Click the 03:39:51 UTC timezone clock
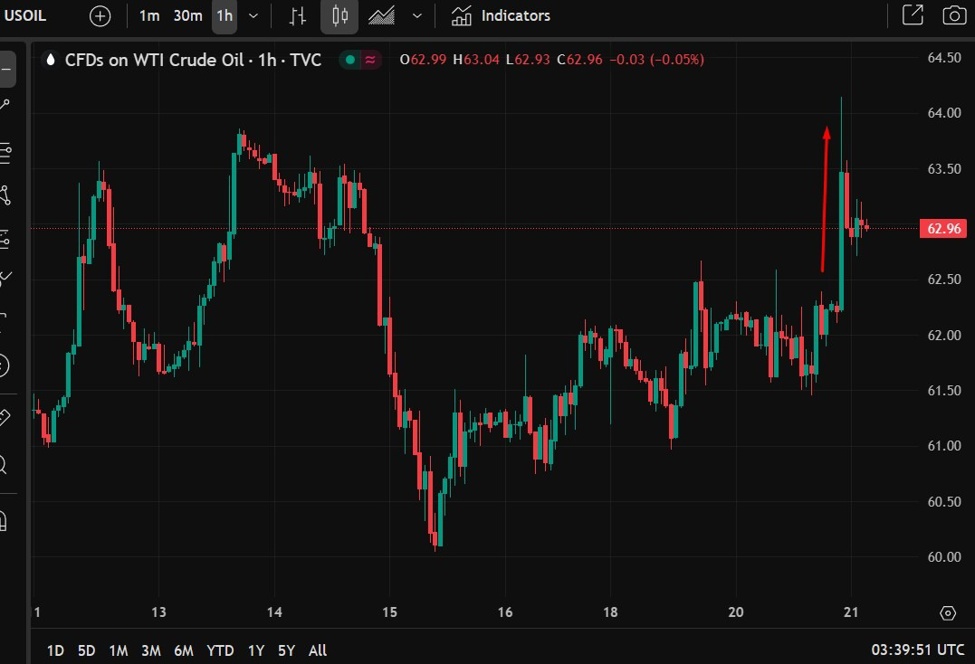The height and width of the screenshot is (664, 975). pos(919,650)
